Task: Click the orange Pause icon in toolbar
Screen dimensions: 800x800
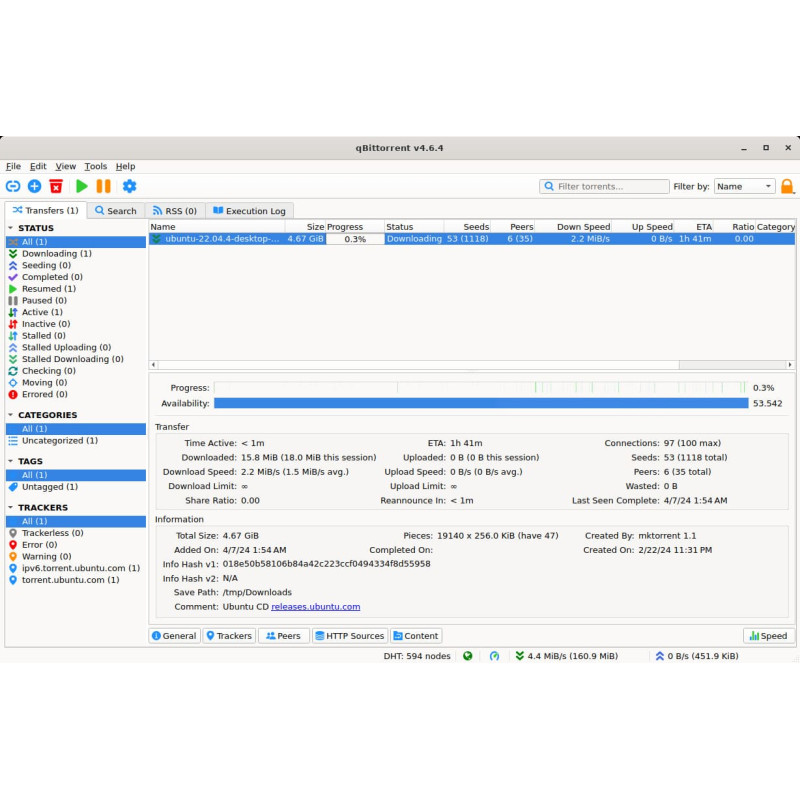Action: coord(104,186)
